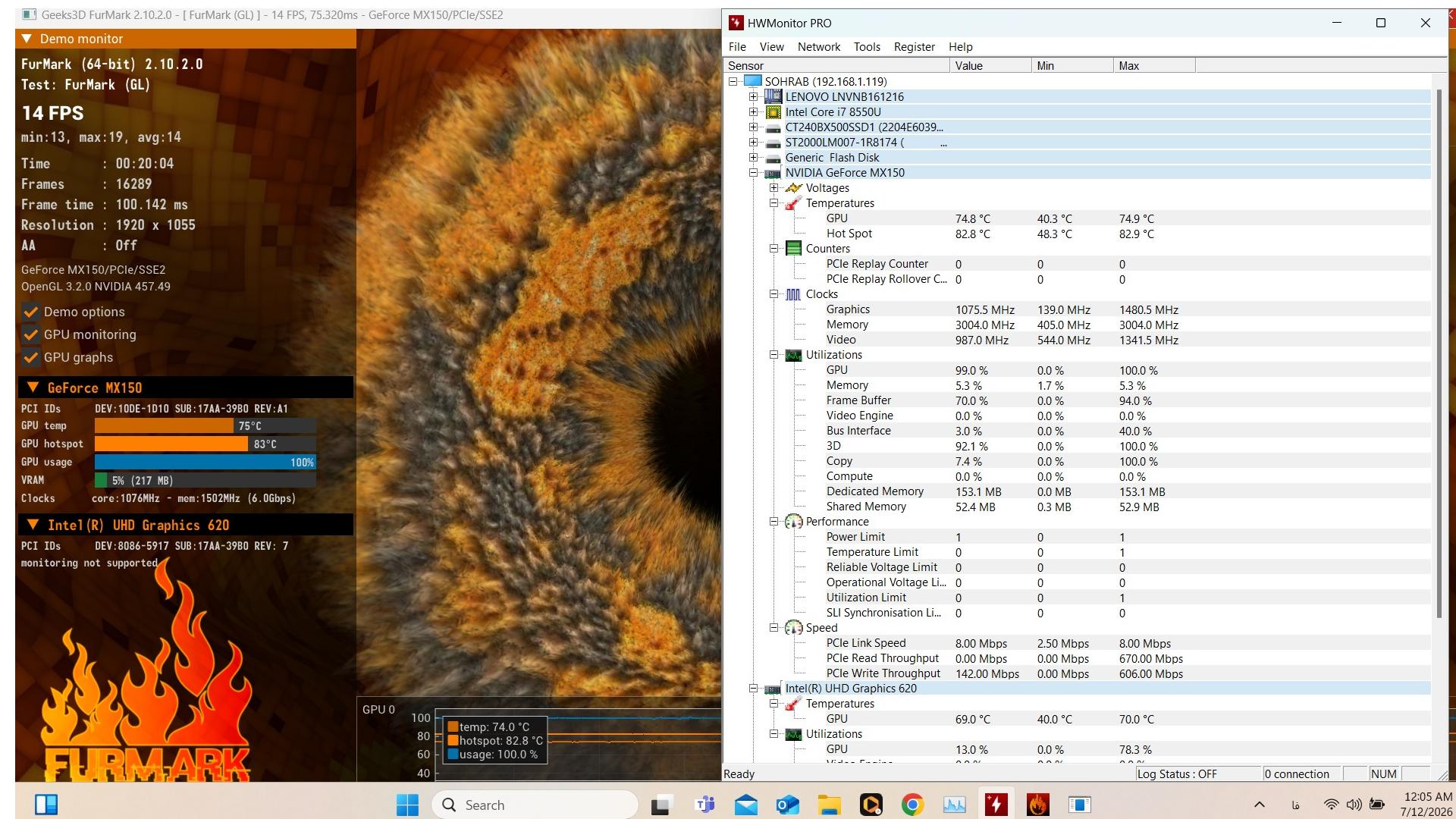The image size is (1456, 819).
Task: Click the input language indicator in tray
Action: click(1295, 805)
